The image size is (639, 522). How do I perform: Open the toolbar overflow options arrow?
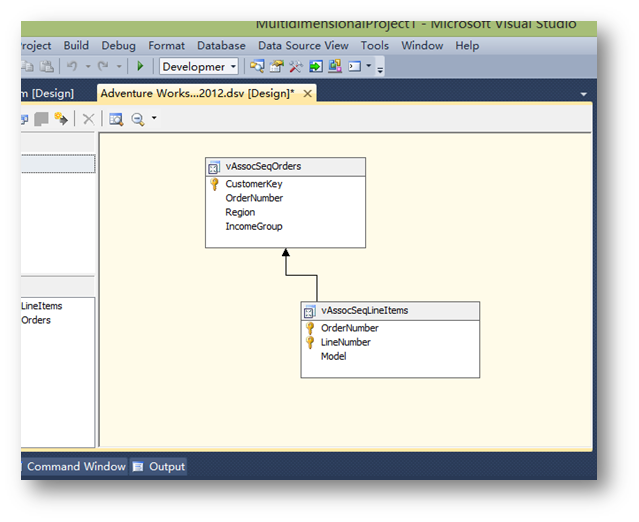[380, 70]
